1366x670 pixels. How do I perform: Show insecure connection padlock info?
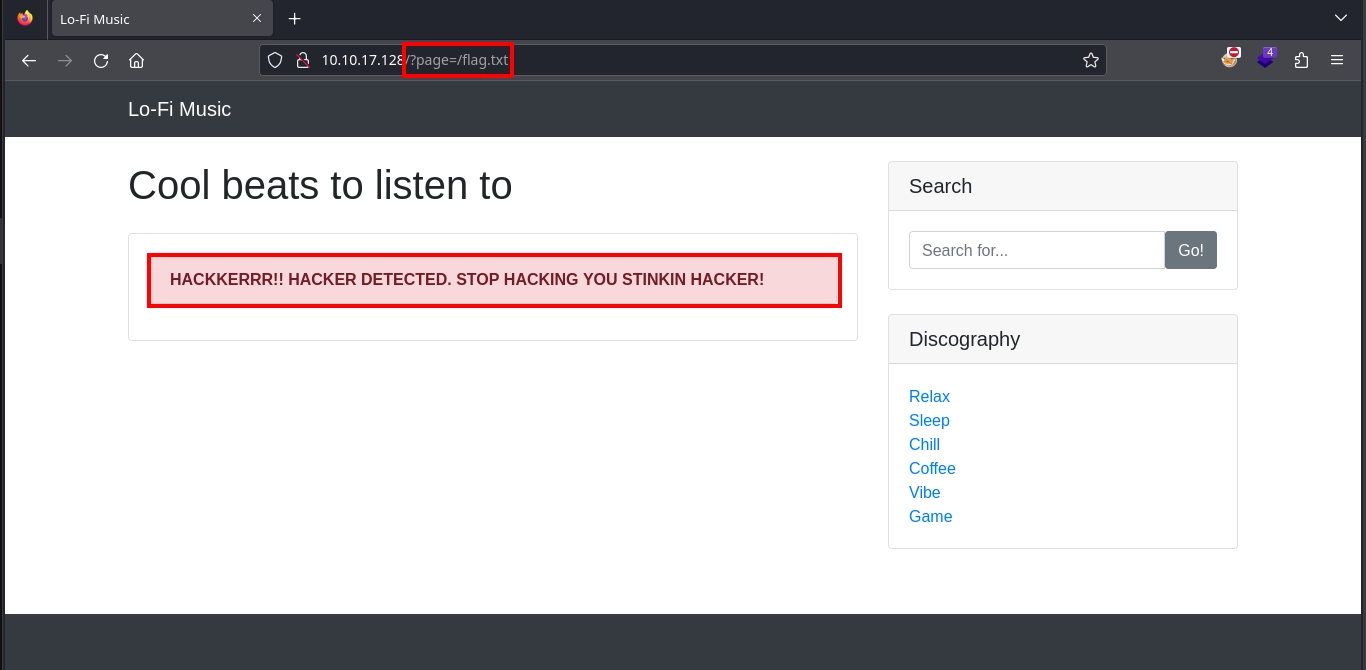click(x=302, y=61)
